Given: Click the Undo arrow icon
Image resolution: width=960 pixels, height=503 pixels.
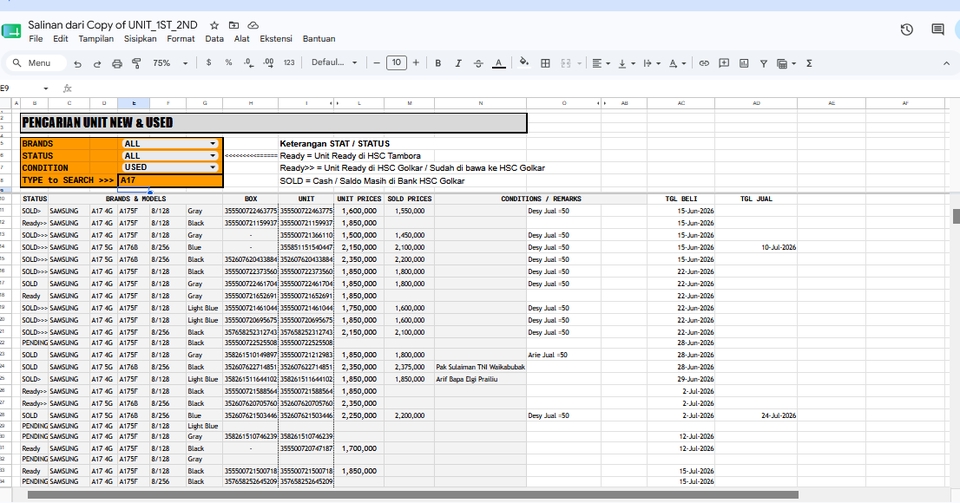Looking at the screenshot, I should [x=77, y=63].
